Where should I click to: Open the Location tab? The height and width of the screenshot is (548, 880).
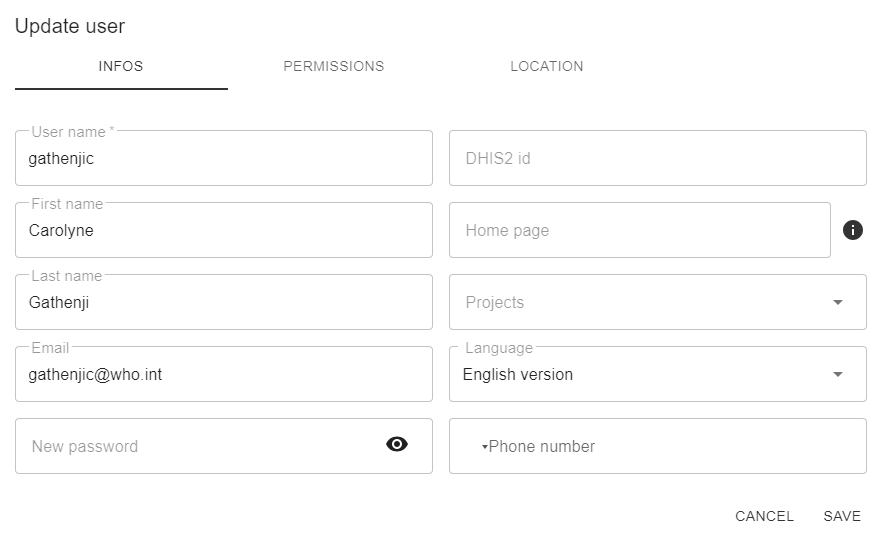click(x=546, y=66)
